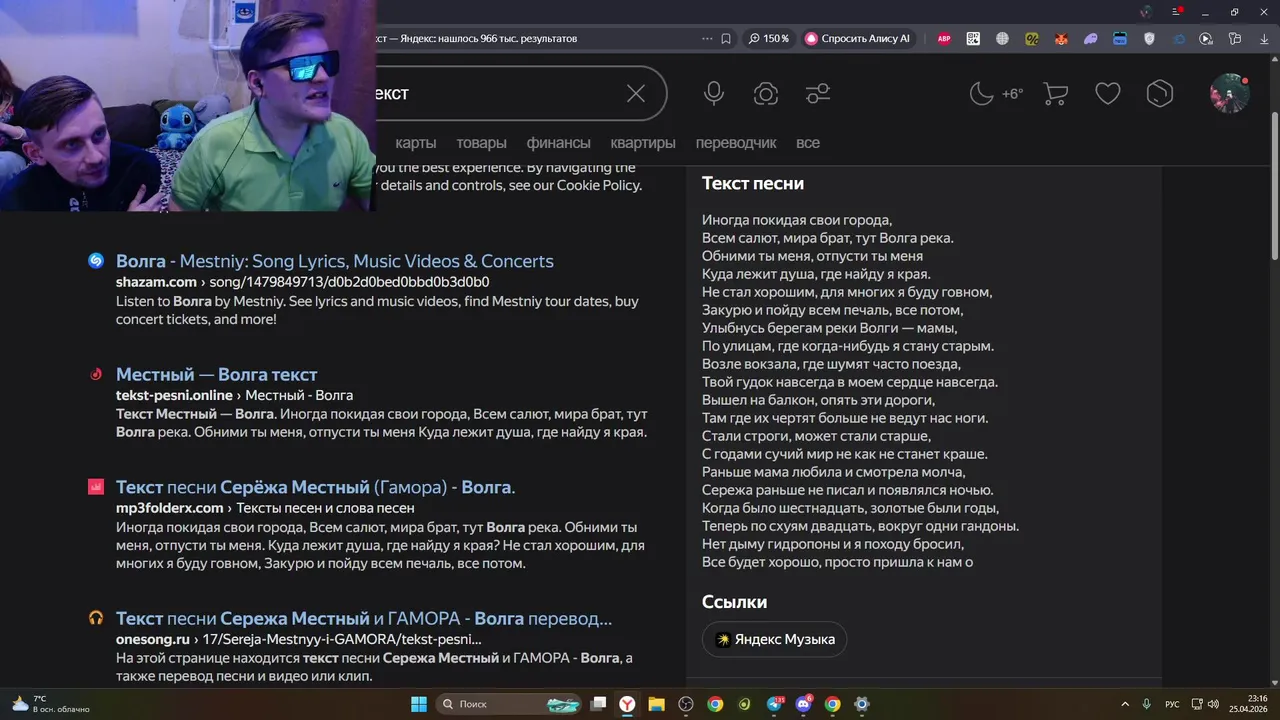1280x720 pixels.
Task: Open the weather widget showing 7°C
Action: [x=50, y=704]
